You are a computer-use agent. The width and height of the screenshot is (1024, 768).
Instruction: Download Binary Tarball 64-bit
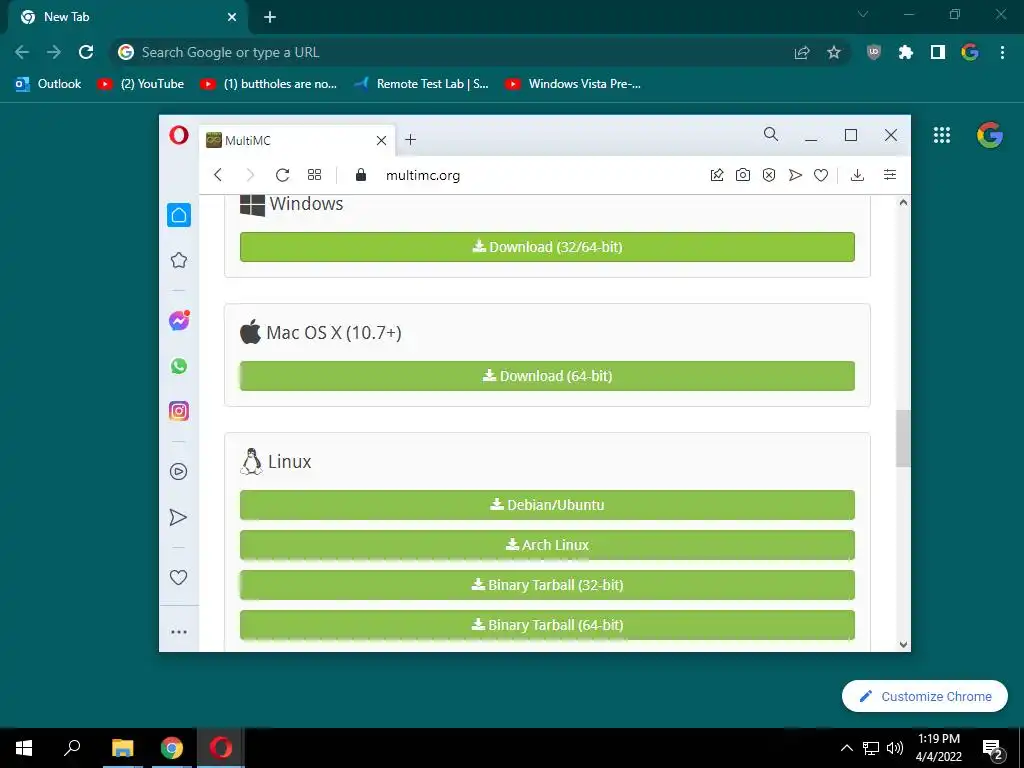[547, 625]
